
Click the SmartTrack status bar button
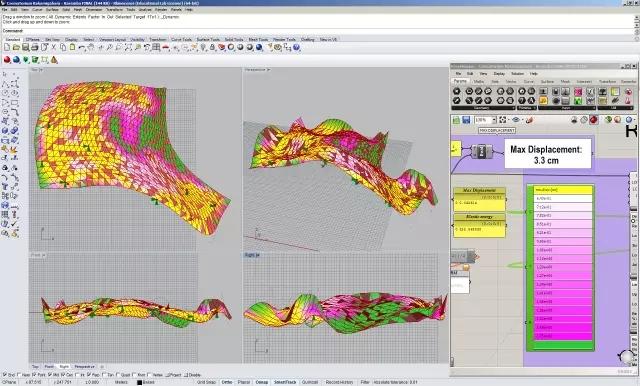click(285, 382)
